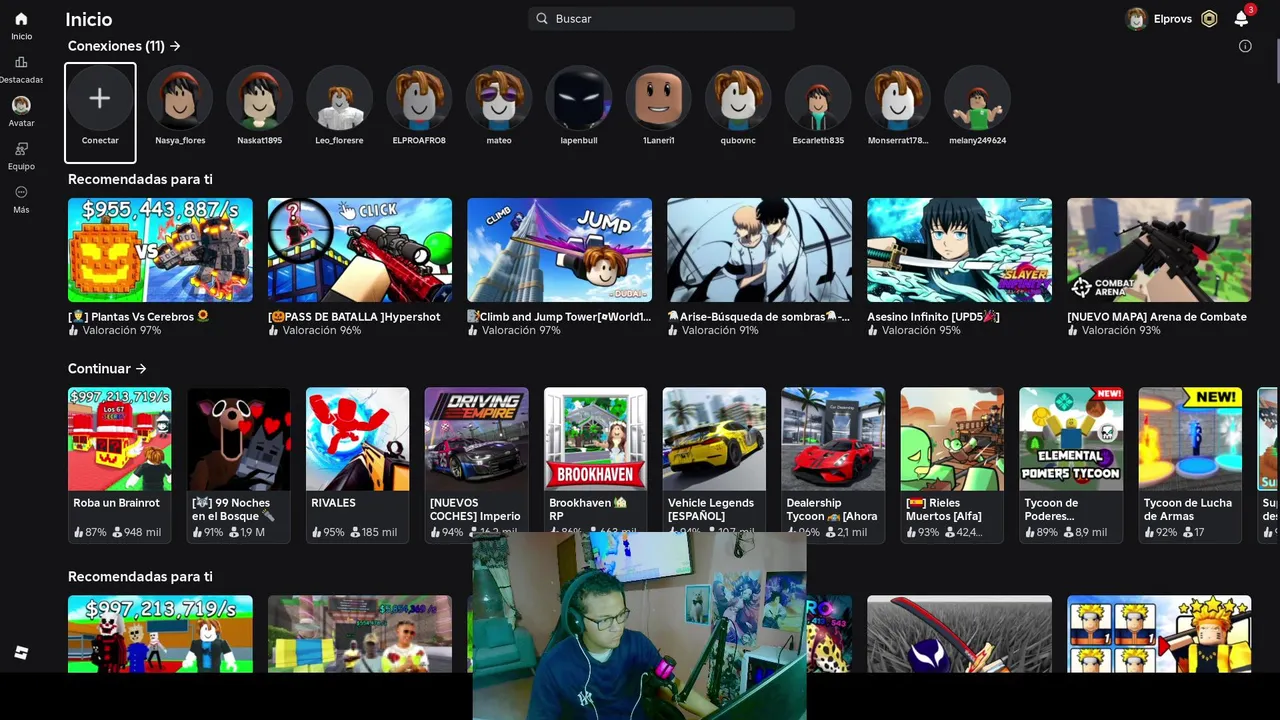The width and height of the screenshot is (1280, 720).
Task: Open bottom row $997,213,719/s thumbnail
Action: coord(160,634)
